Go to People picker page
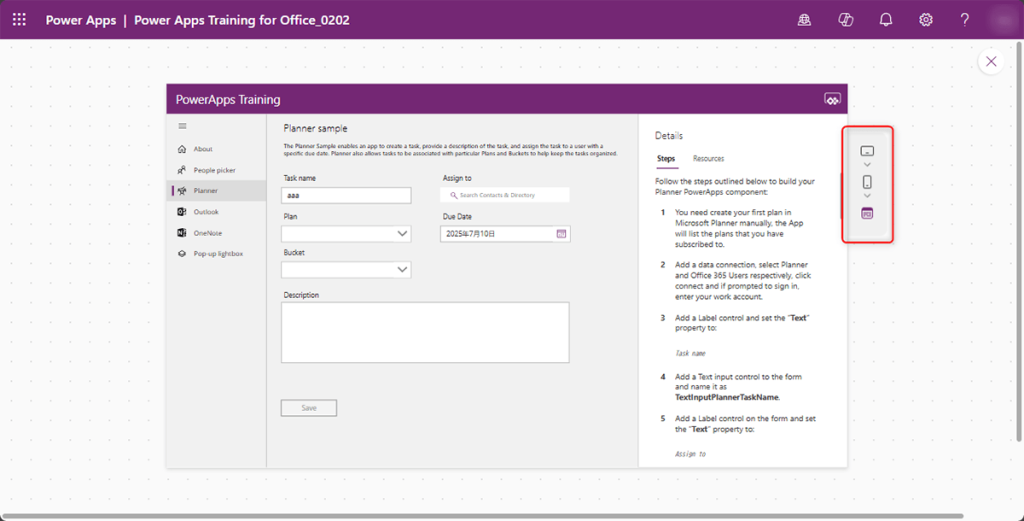Screen dimensions: 1024x521 coord(216,170)
